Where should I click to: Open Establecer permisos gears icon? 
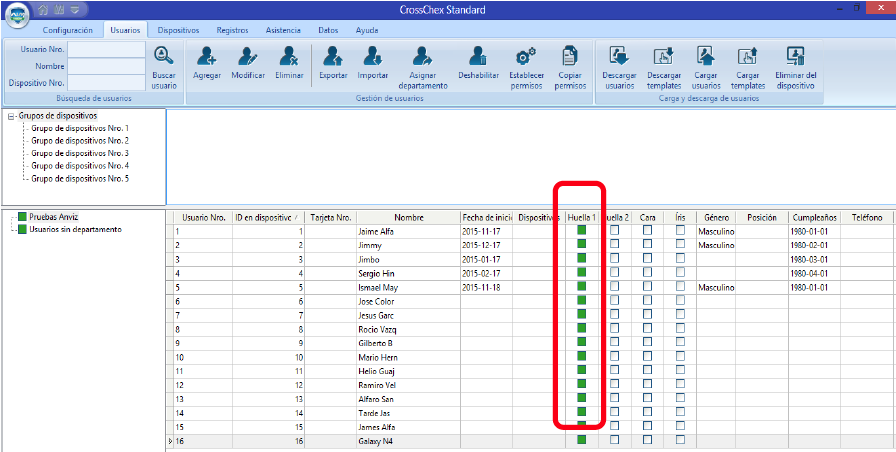click(x=526, y=56)
